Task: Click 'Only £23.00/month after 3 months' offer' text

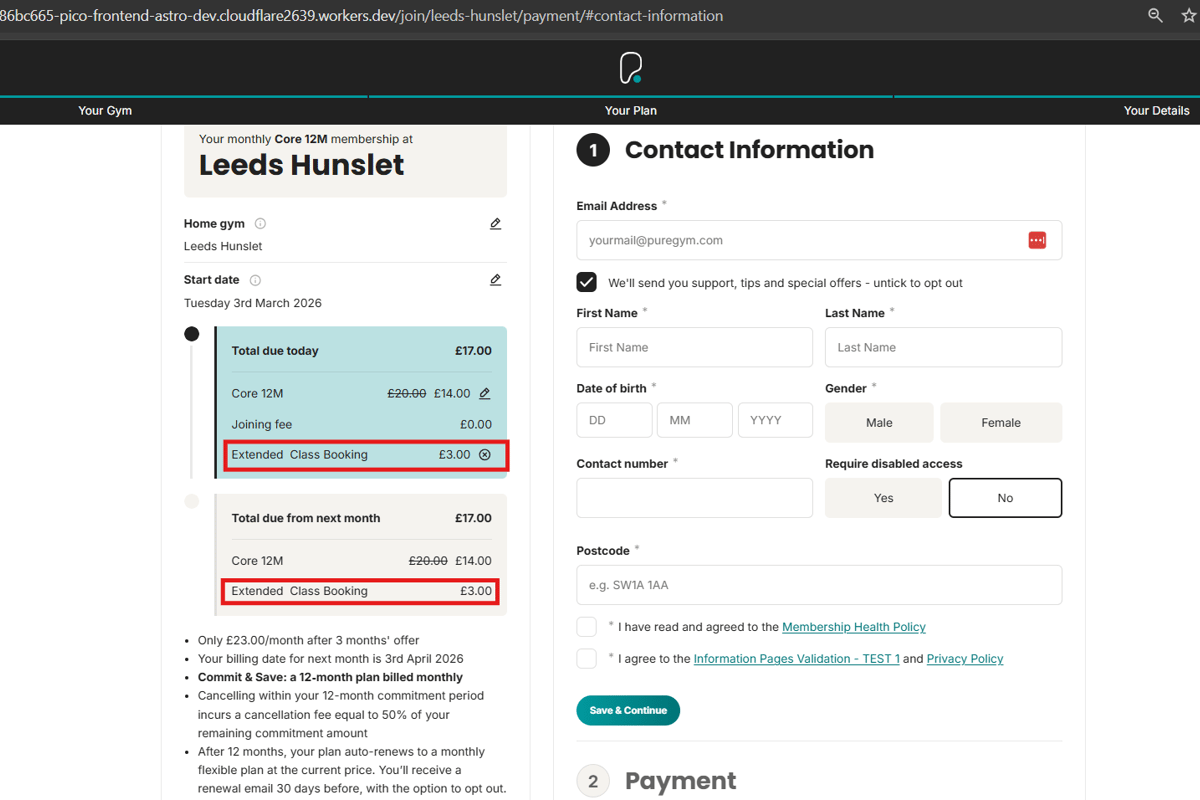Action: click(x=309, y=640)
